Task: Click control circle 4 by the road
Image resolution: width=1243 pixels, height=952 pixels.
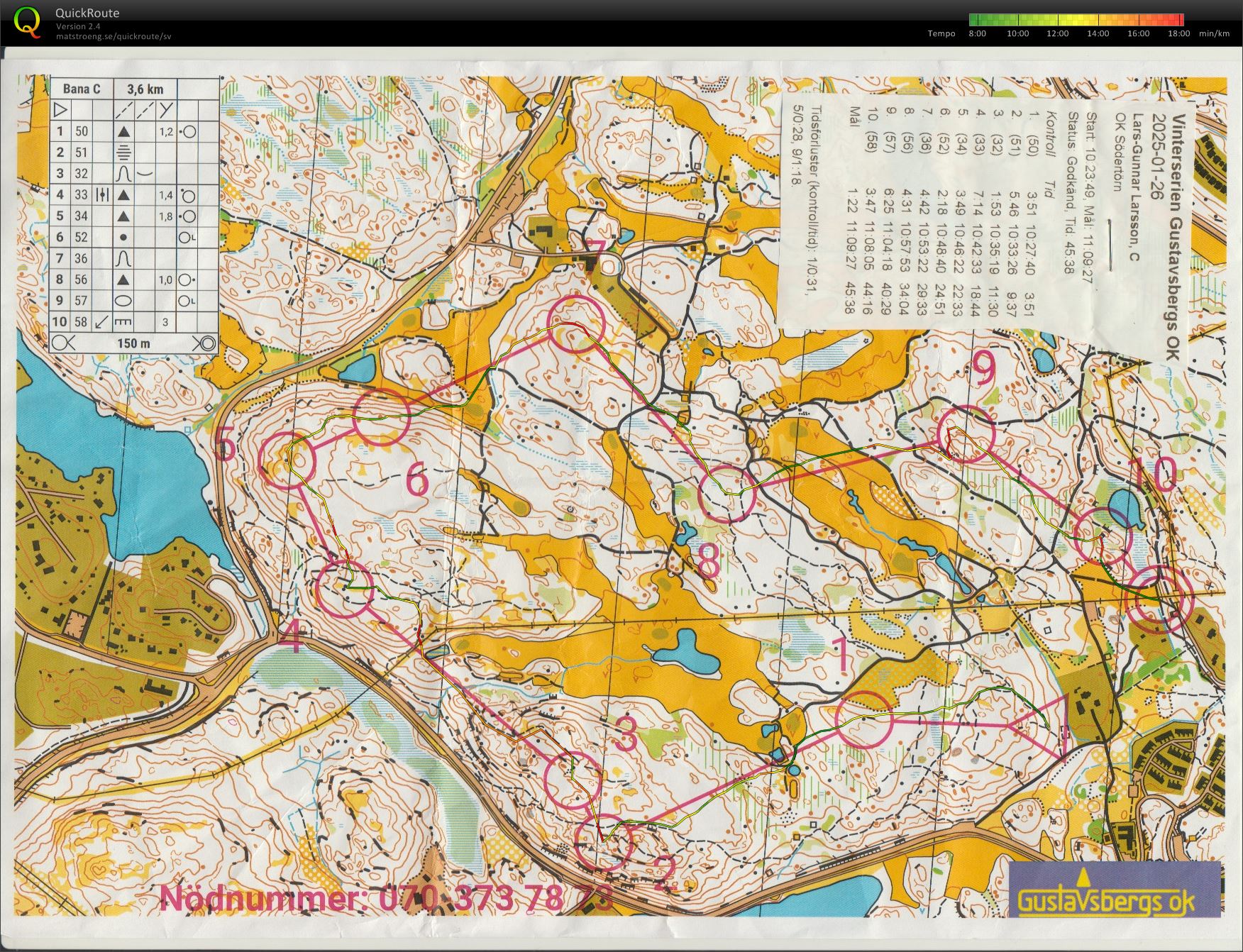Action: (345, 590)
